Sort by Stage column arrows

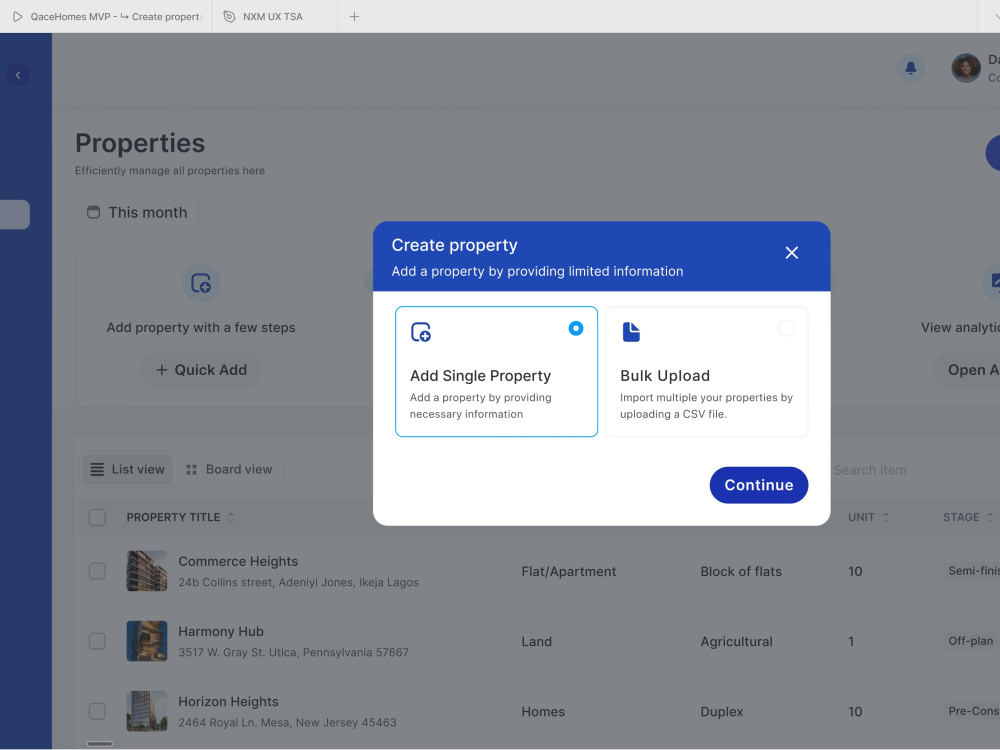[990, 517]
